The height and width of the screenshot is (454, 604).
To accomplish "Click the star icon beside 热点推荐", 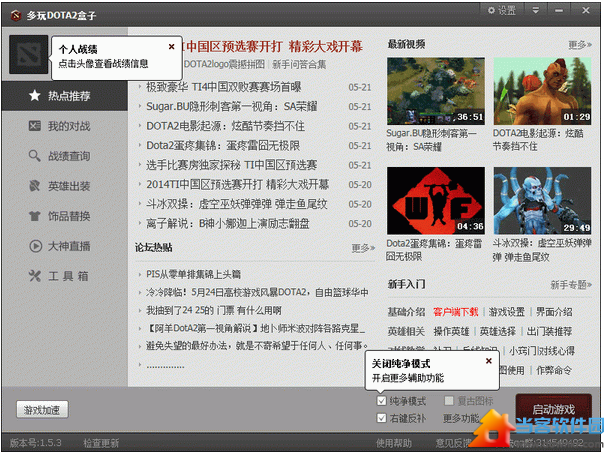I will pos(35,95).
